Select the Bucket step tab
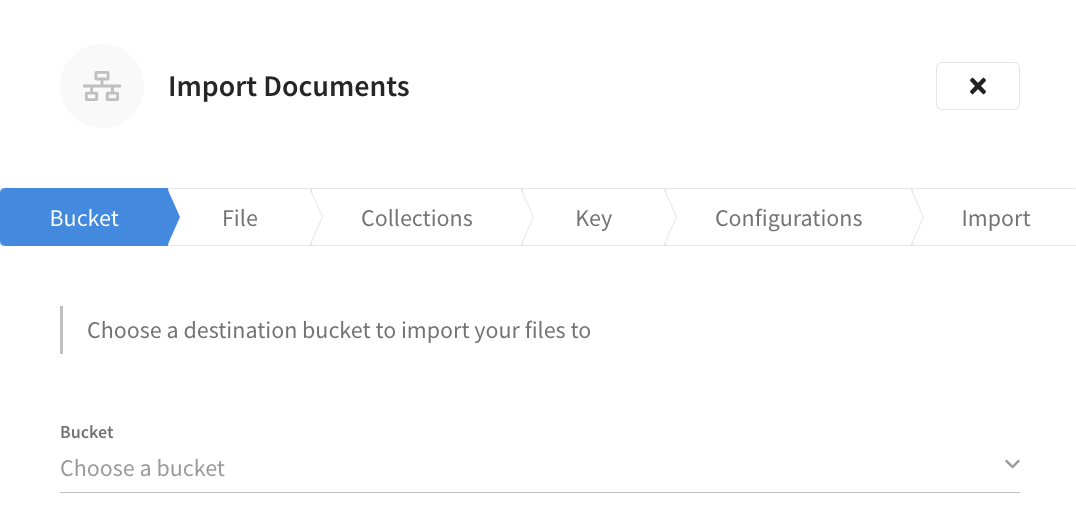 click(84, 218)
